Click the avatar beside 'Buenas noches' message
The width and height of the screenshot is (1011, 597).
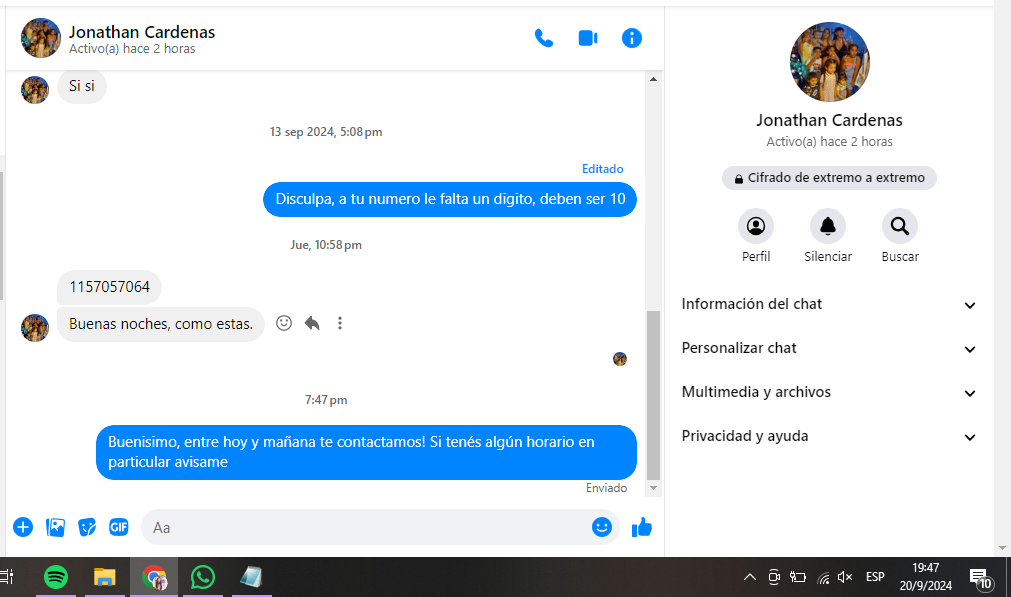pos(35,328)
